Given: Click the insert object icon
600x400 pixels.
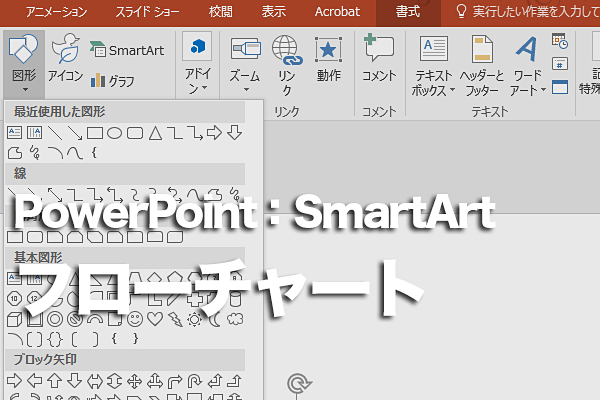Looking at the screenshot, I should pyautogui.click(x=560, y=87).
